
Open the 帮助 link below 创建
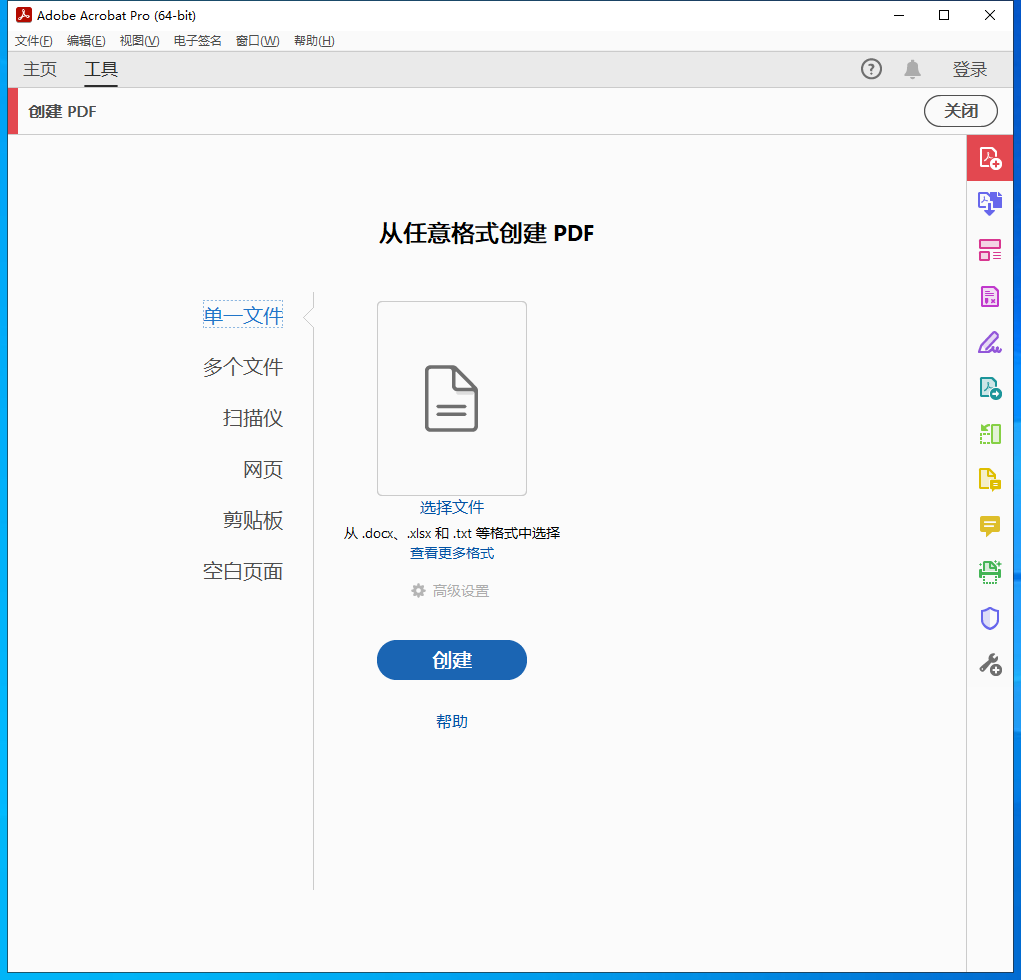(452, 721)
